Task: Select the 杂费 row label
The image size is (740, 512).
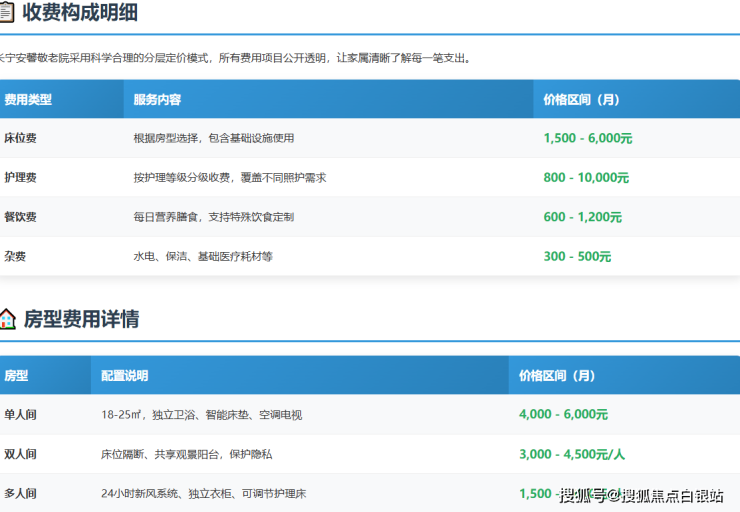Action: click(15, 256)
